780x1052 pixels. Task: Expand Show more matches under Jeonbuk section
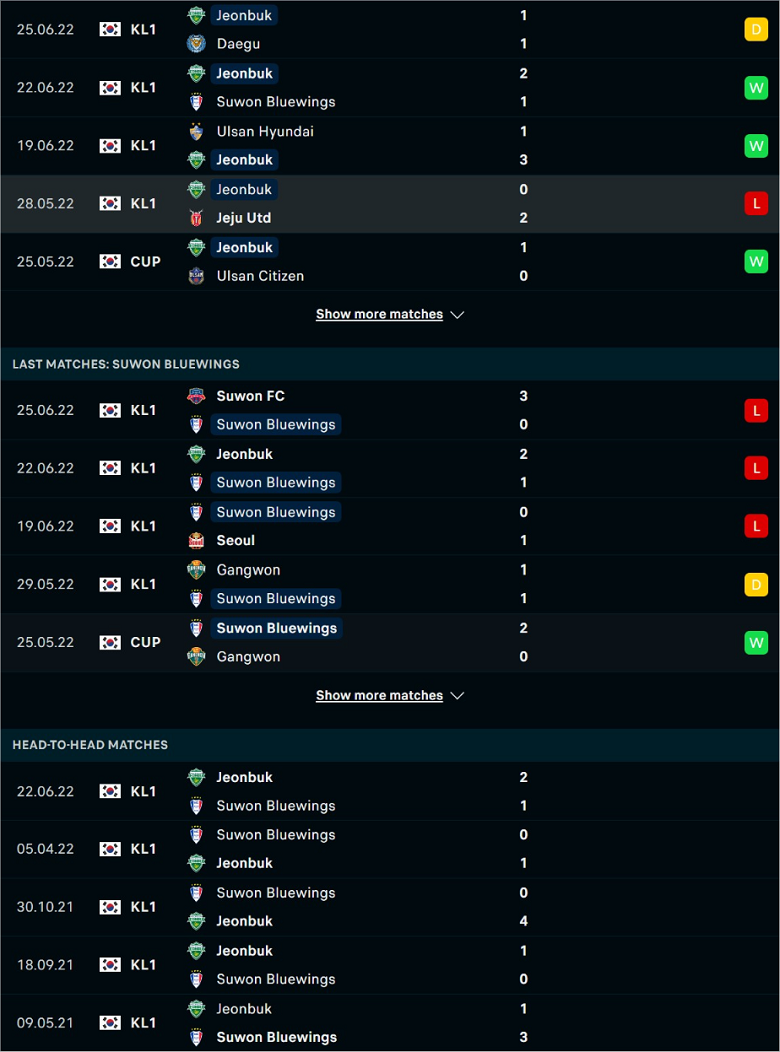coord(379,314)
